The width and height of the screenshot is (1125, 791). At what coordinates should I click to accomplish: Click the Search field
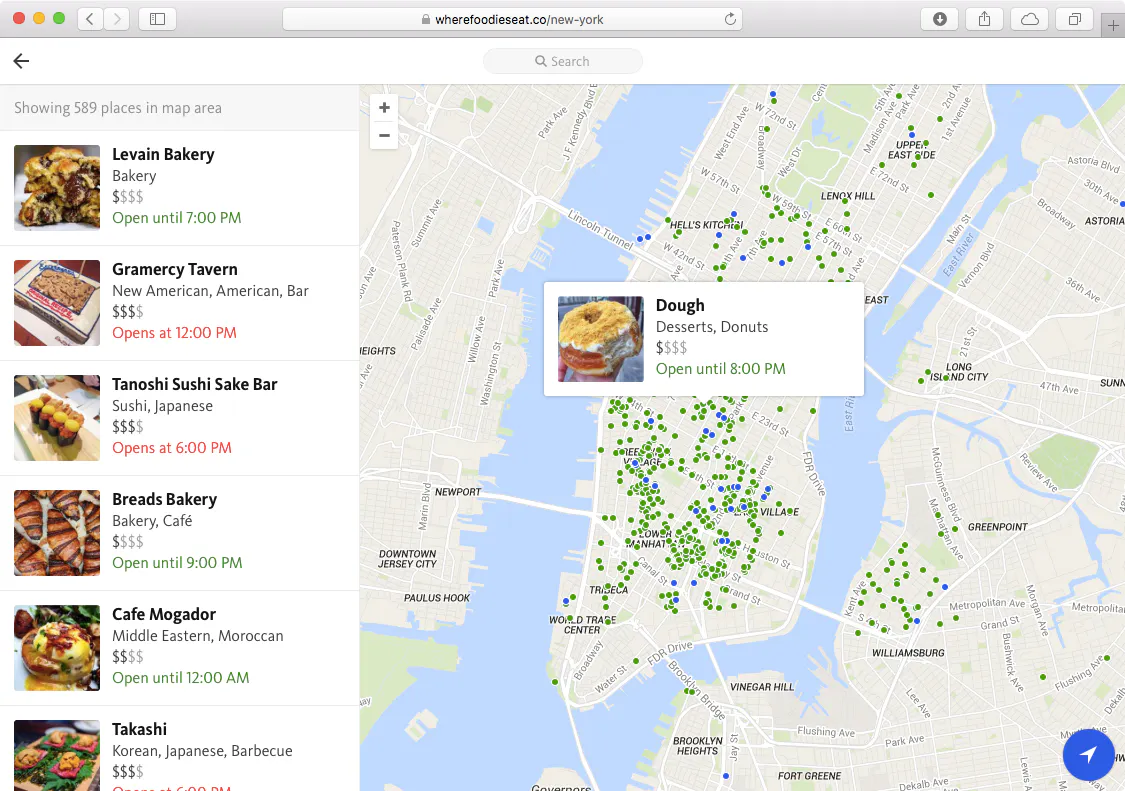click(x=562, y=61)
